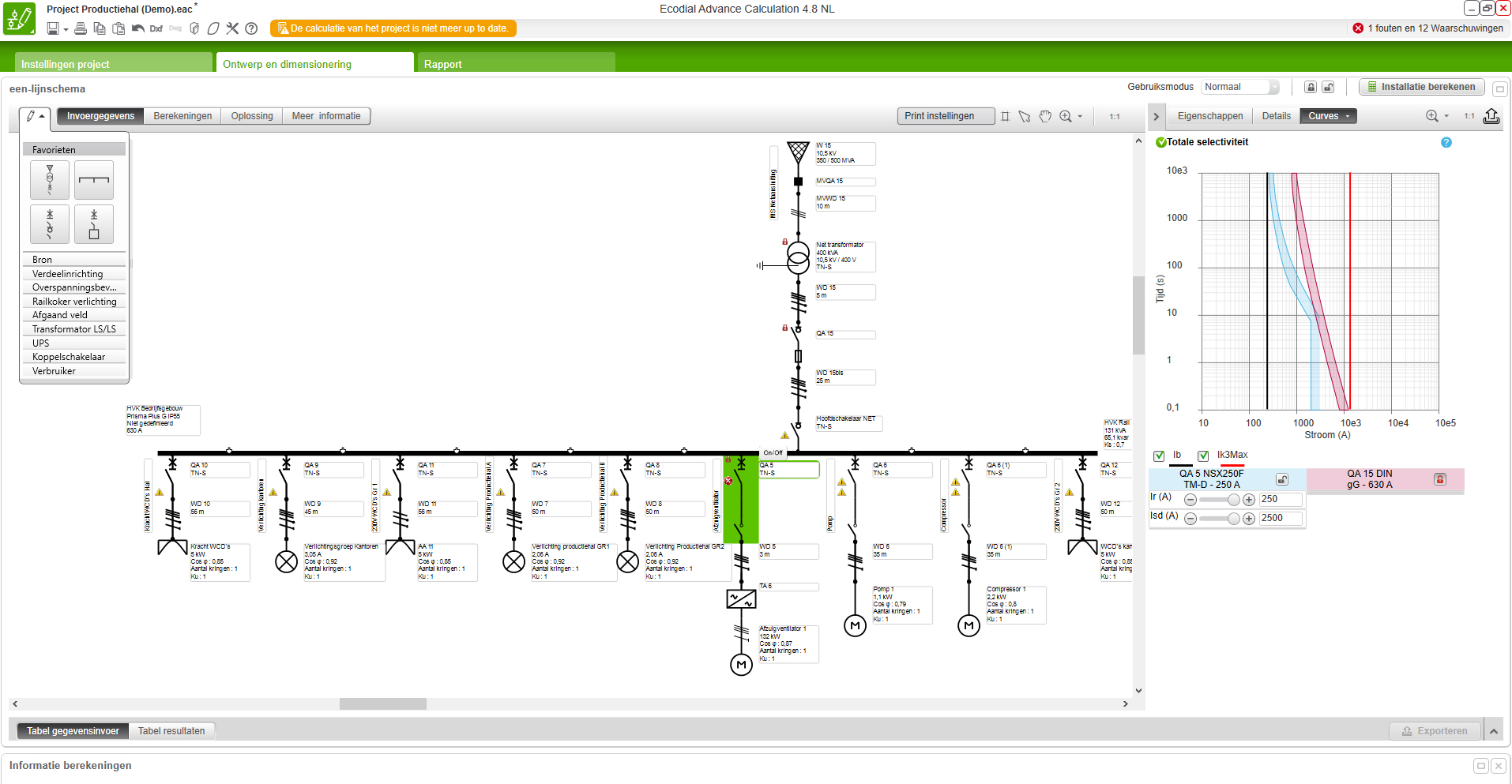The height and width of the screenshot is (784, 1512).
Task: Uncheck the Ik3Max curve checkbox
Action: pos(1203,456)
